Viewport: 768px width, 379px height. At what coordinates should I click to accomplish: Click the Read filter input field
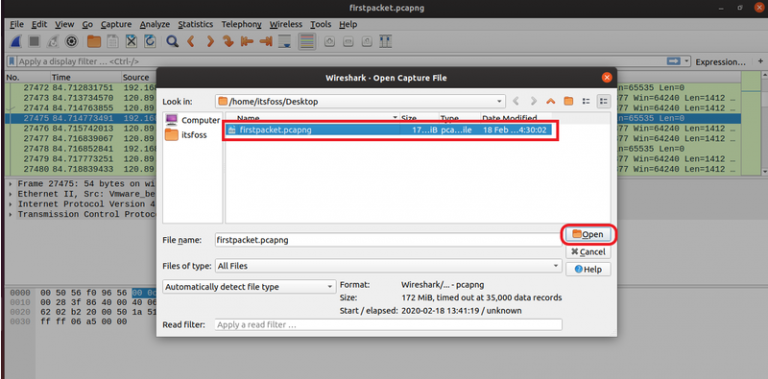point(388,325)
